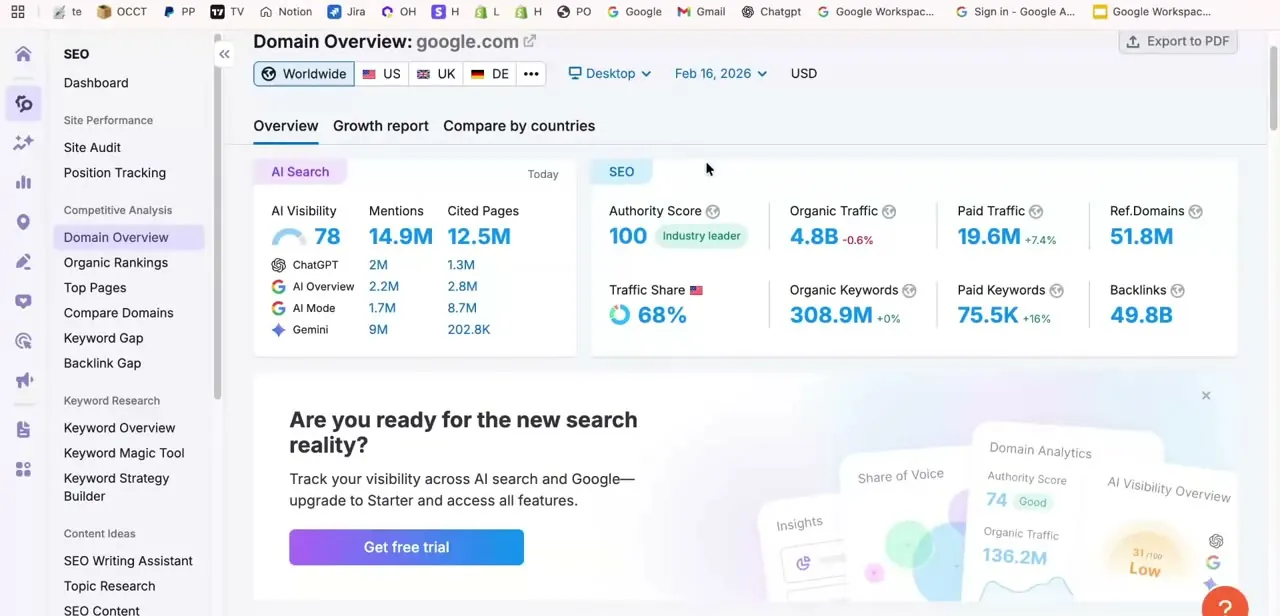This screenshot has width=1280, height=616.
Task: Click info icon beside Ref.Domains
Action: pyautogui.click(x=1195, y=211)
